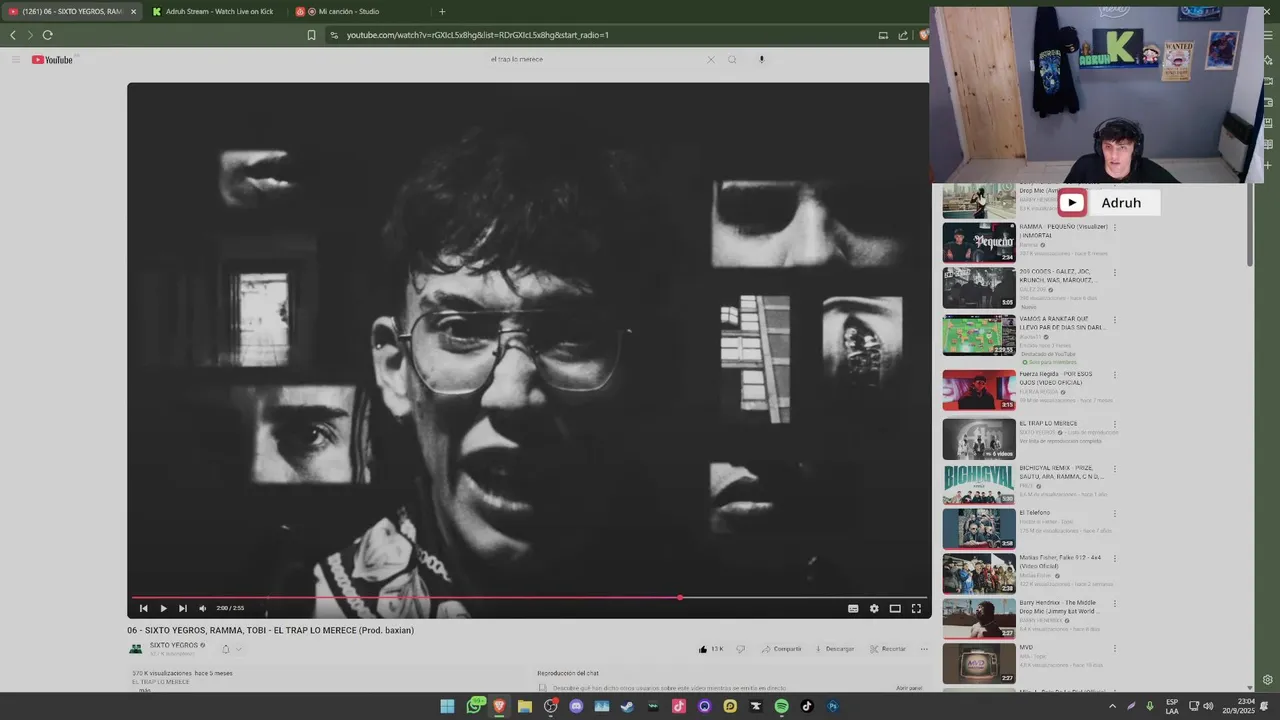The image size is (1280, 720).
Task: Clear the YouTube search text
Action: pyautogui.click(x=711, y=59)
